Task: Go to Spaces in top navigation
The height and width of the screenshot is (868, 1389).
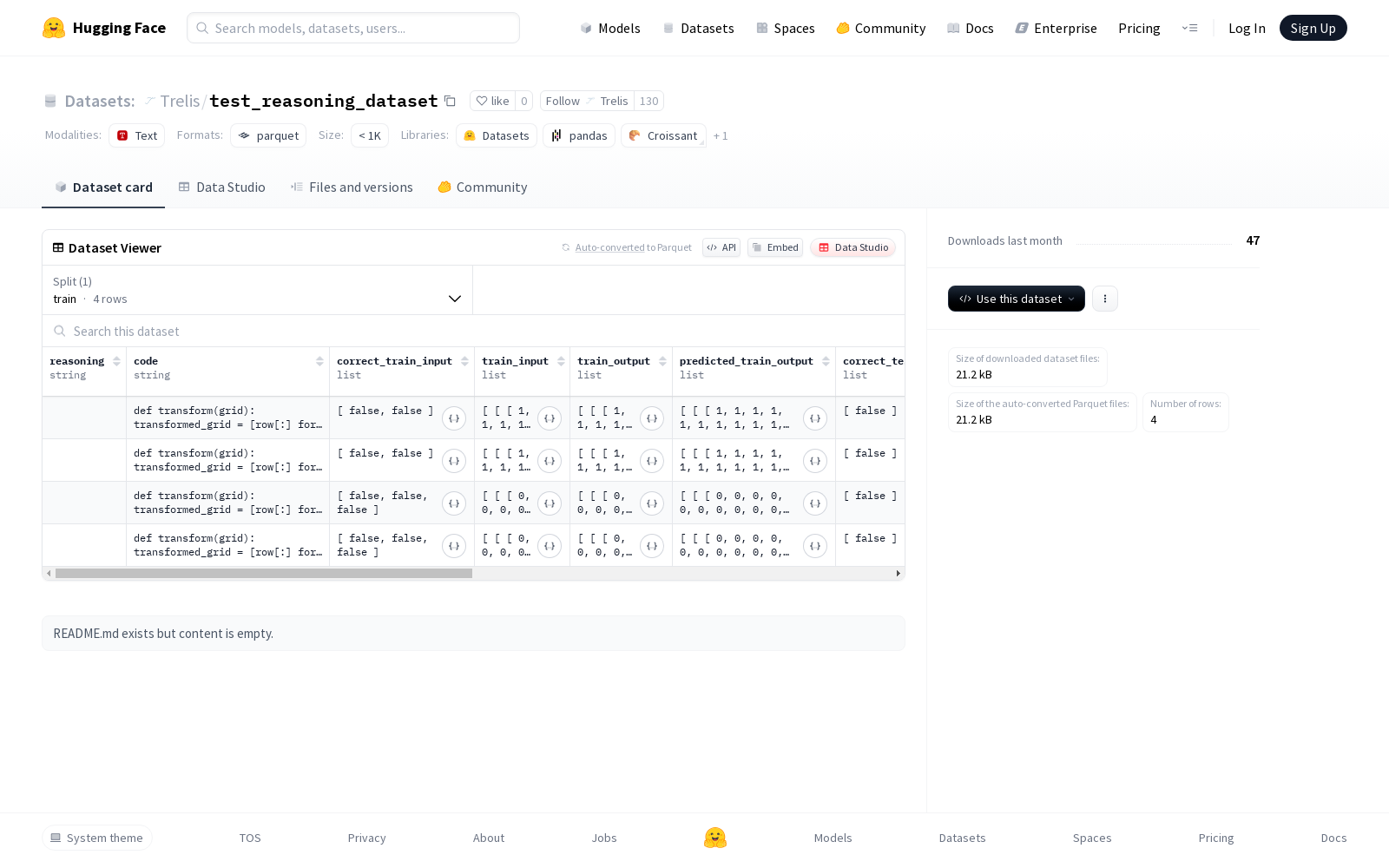Action: point(786,28)
